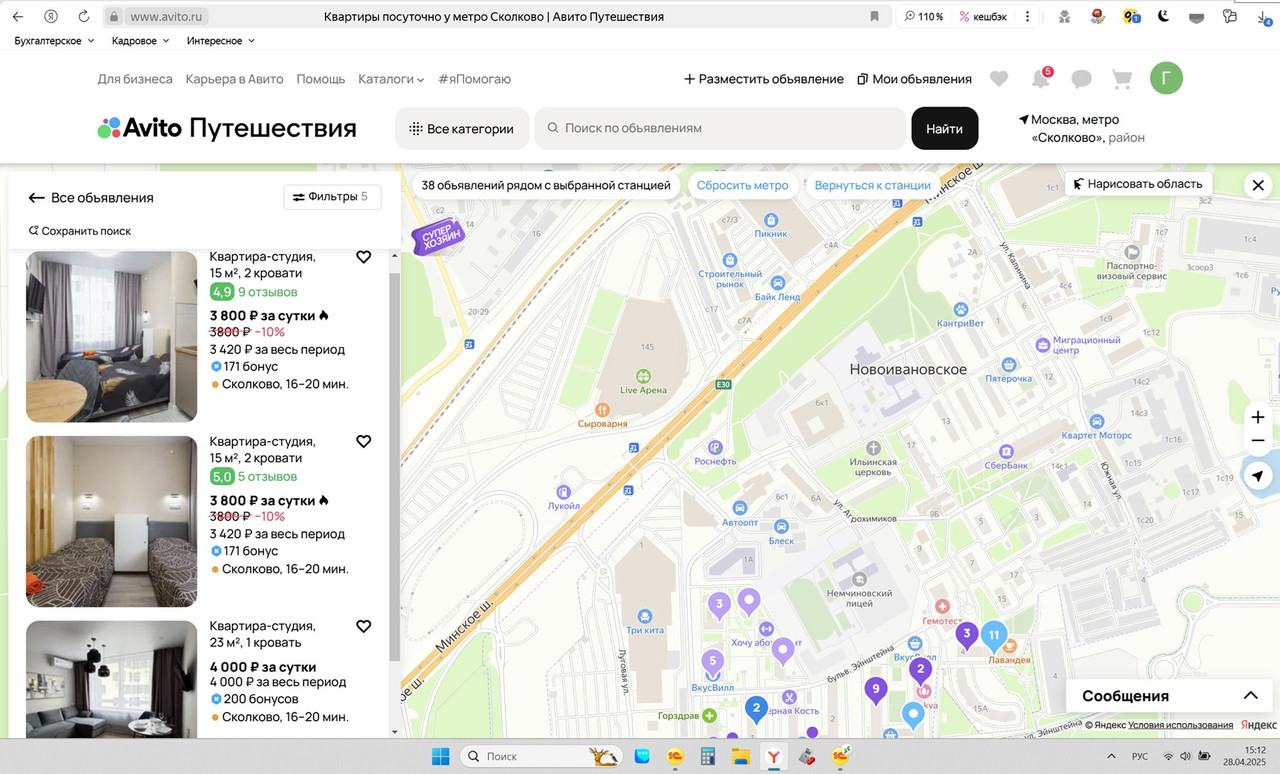Open calculator app in taskbar

click(708, 757)
